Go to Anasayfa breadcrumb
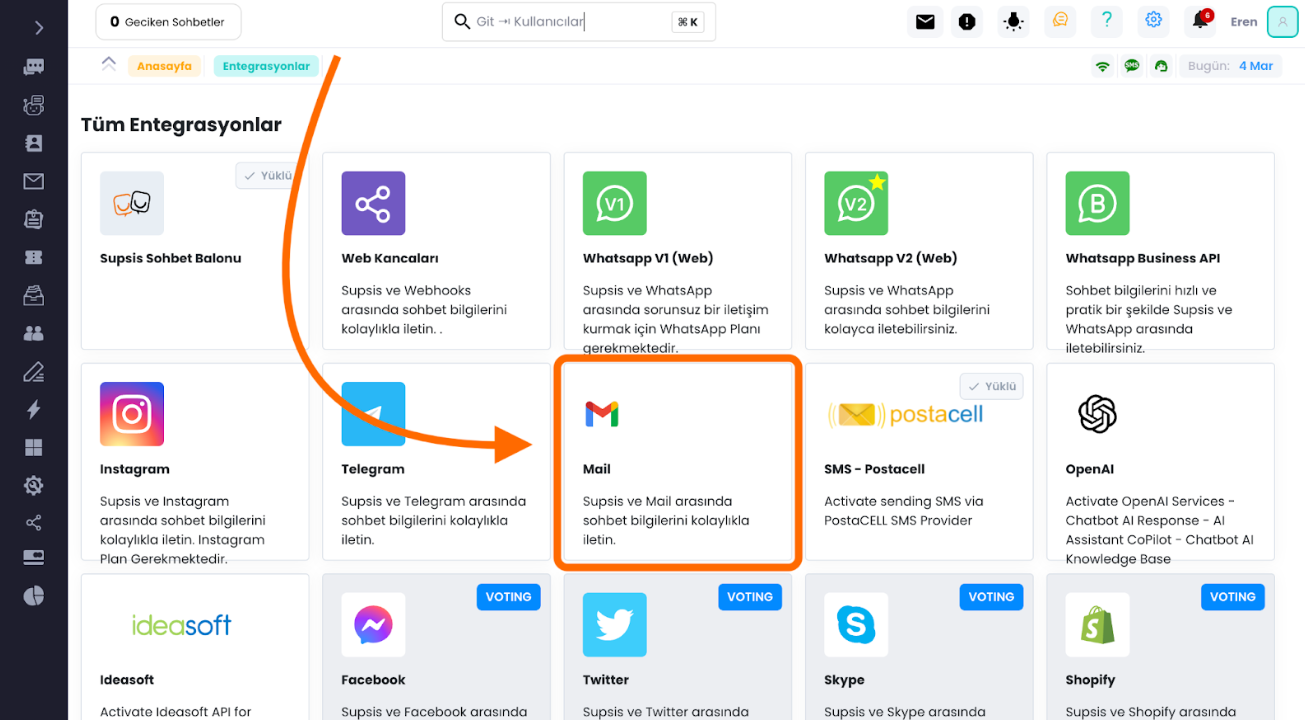1305x720 pixels. click(x=164, y=66)
